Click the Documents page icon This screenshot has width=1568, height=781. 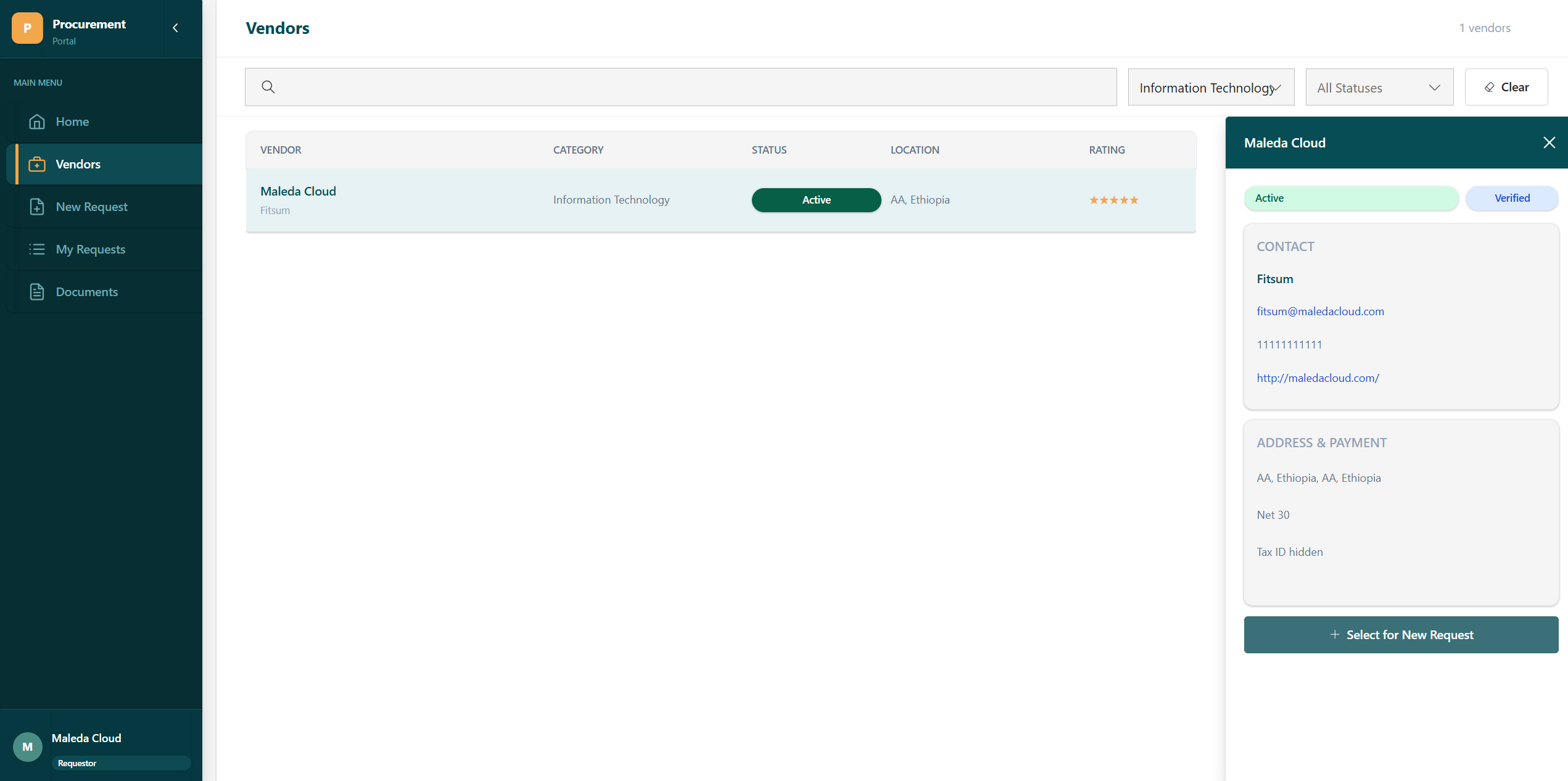click(37, 292)
